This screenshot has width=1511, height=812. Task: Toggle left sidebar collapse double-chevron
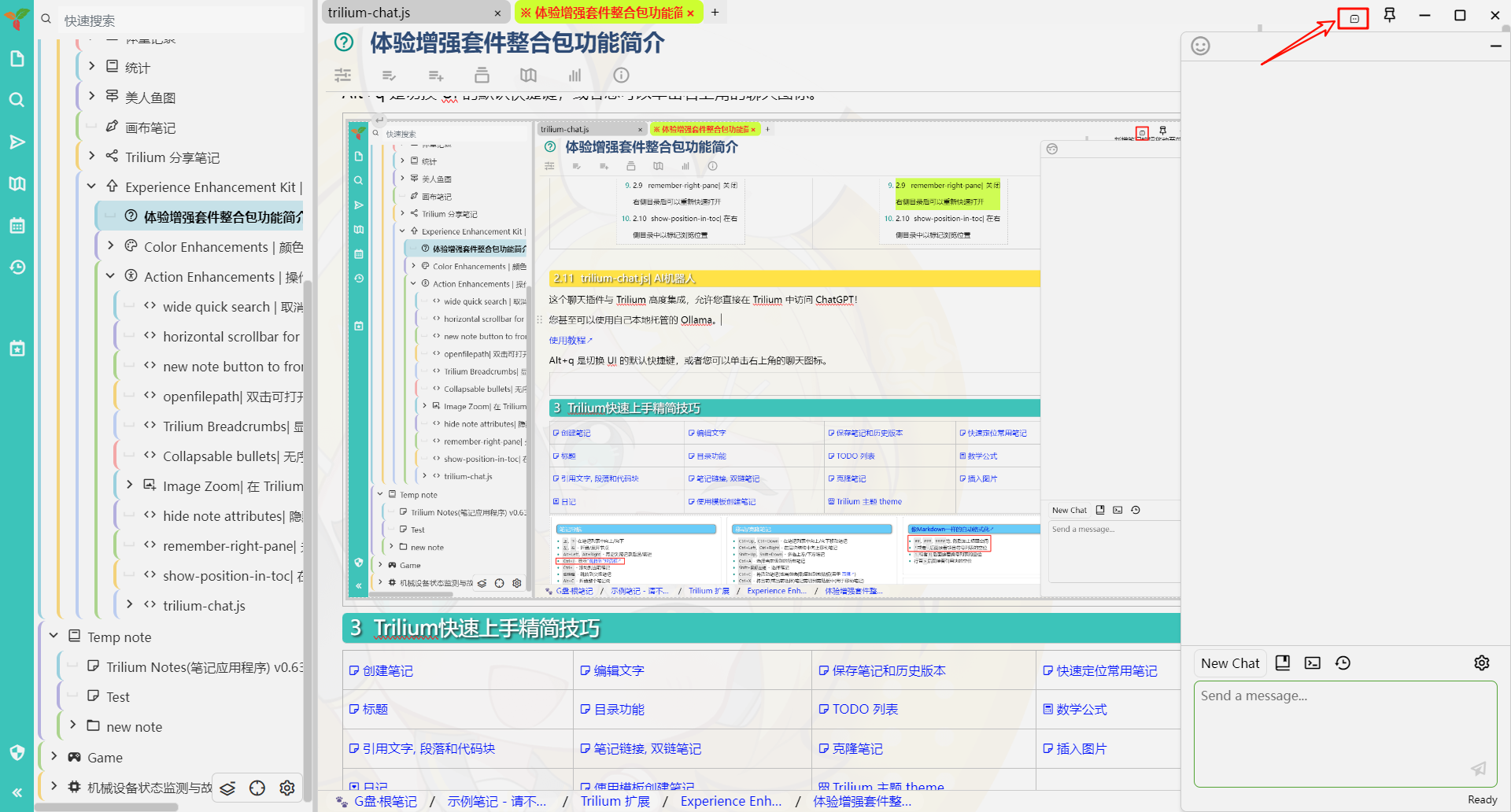pyautogui.click(x=17, y=792)
